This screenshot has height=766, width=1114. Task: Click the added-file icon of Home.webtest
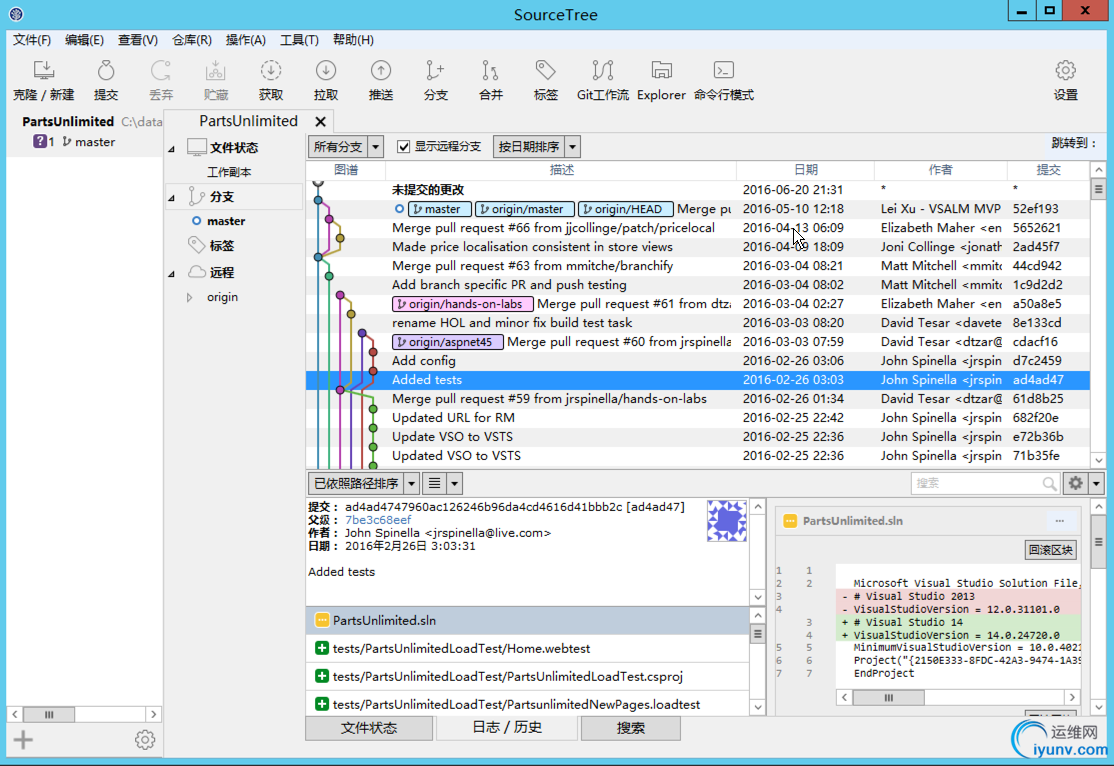click(x=322, y=648)
